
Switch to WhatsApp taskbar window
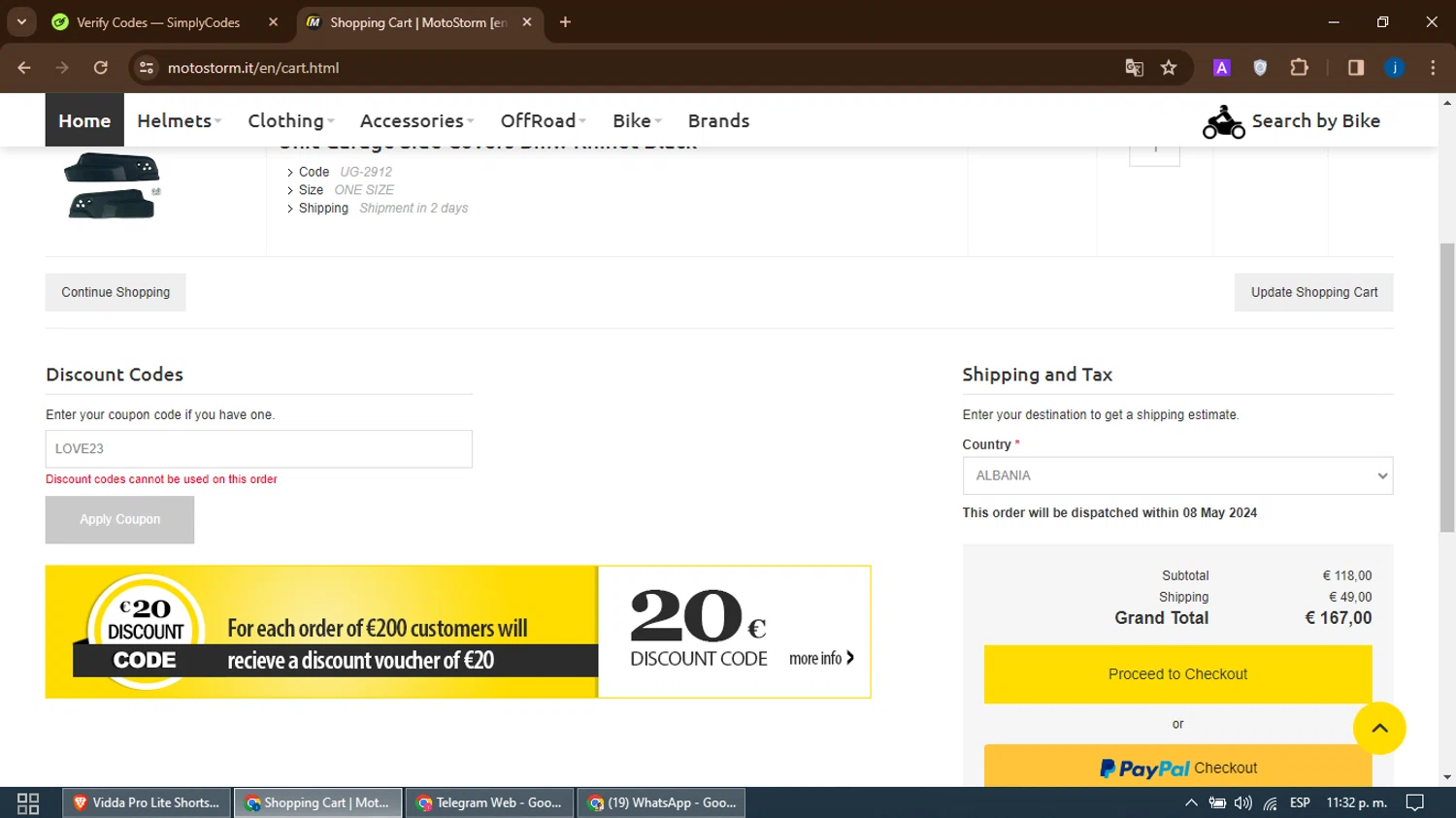point(661,802)
